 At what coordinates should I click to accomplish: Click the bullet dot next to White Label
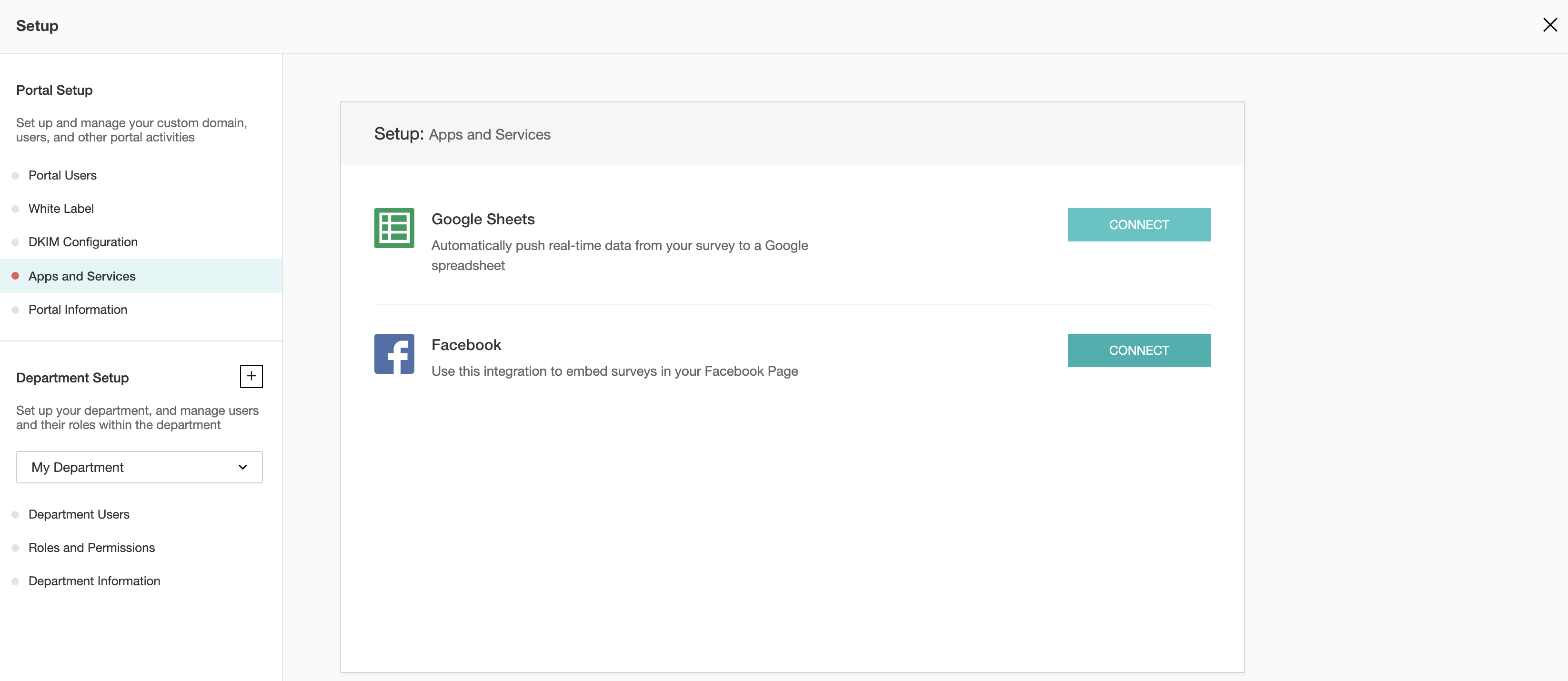(15, 209)
